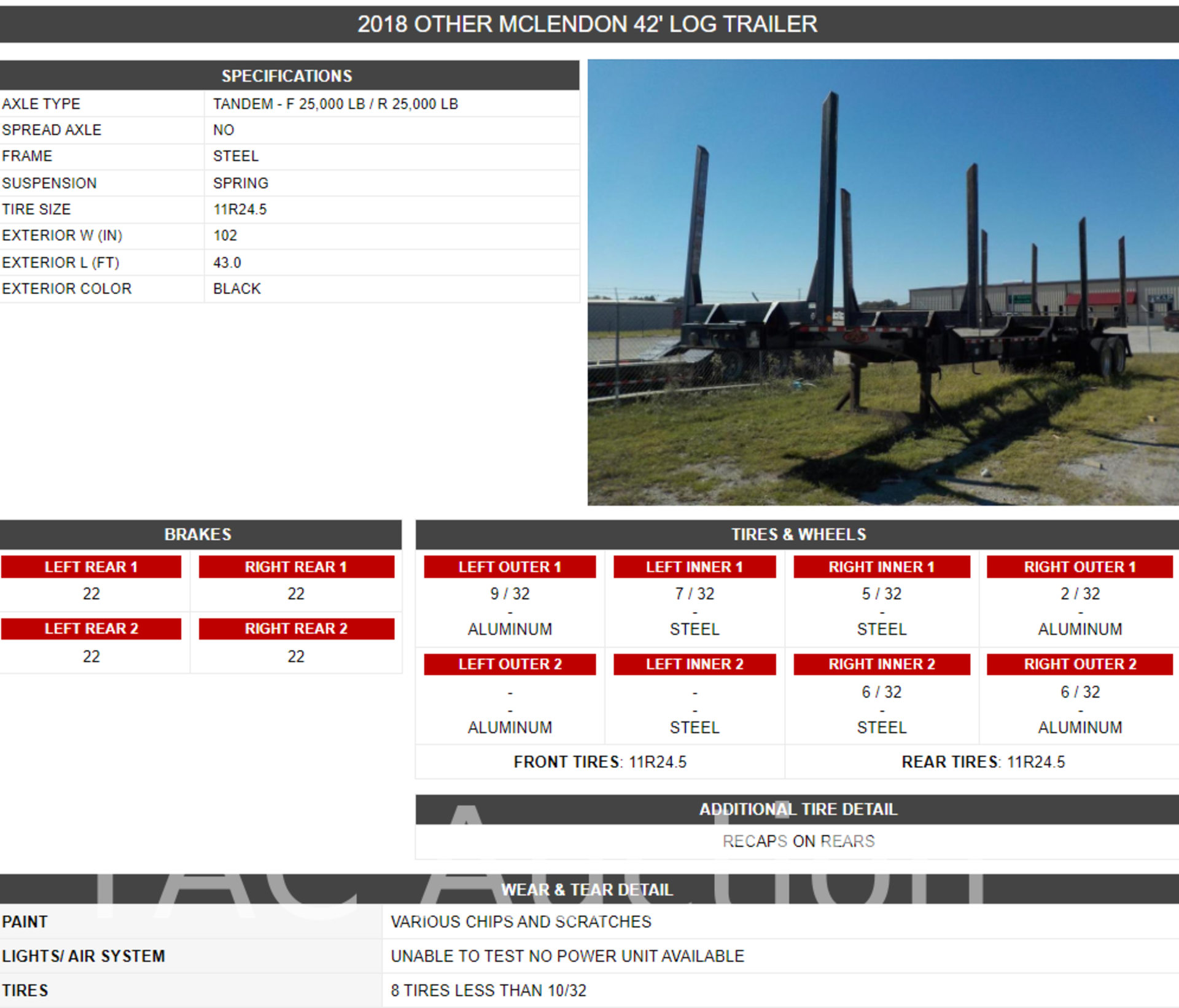Click the 43.0 exterior length value
Viewport: 1179px width, 1008px height.
click(227, 263)
